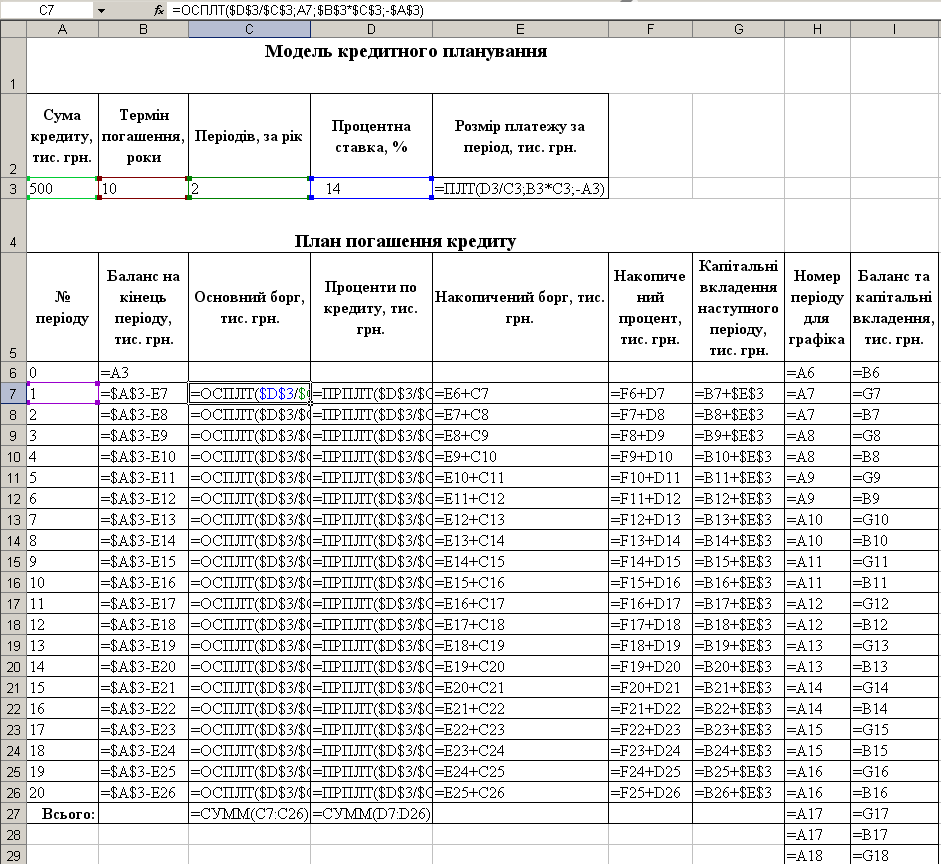Image resolution: width=941 pixels, height=864 pixels.
Task: Click header 'Номер періоду для графіка'
Action: tap(817, 307)
